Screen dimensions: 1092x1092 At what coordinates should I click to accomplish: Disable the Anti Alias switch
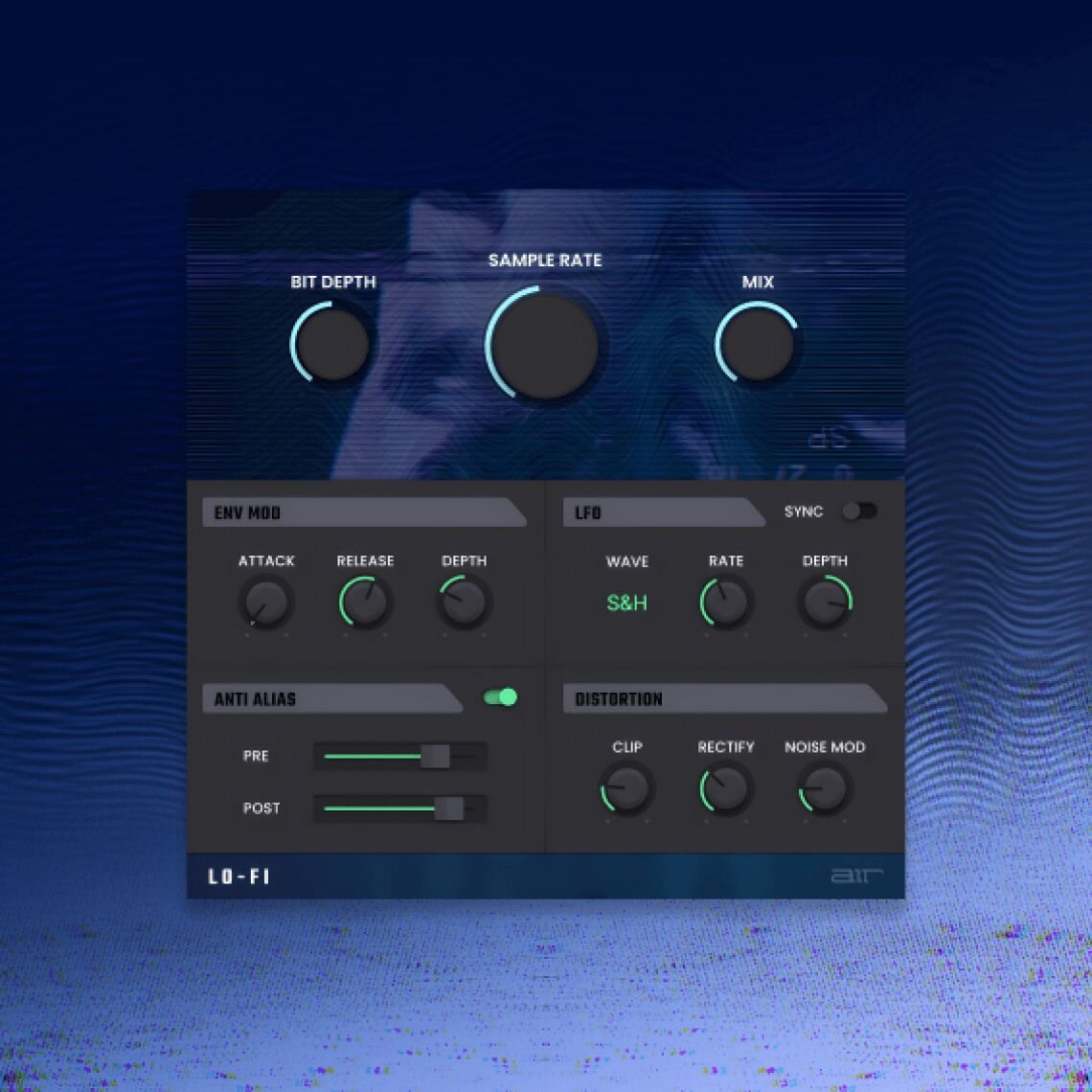501,697
